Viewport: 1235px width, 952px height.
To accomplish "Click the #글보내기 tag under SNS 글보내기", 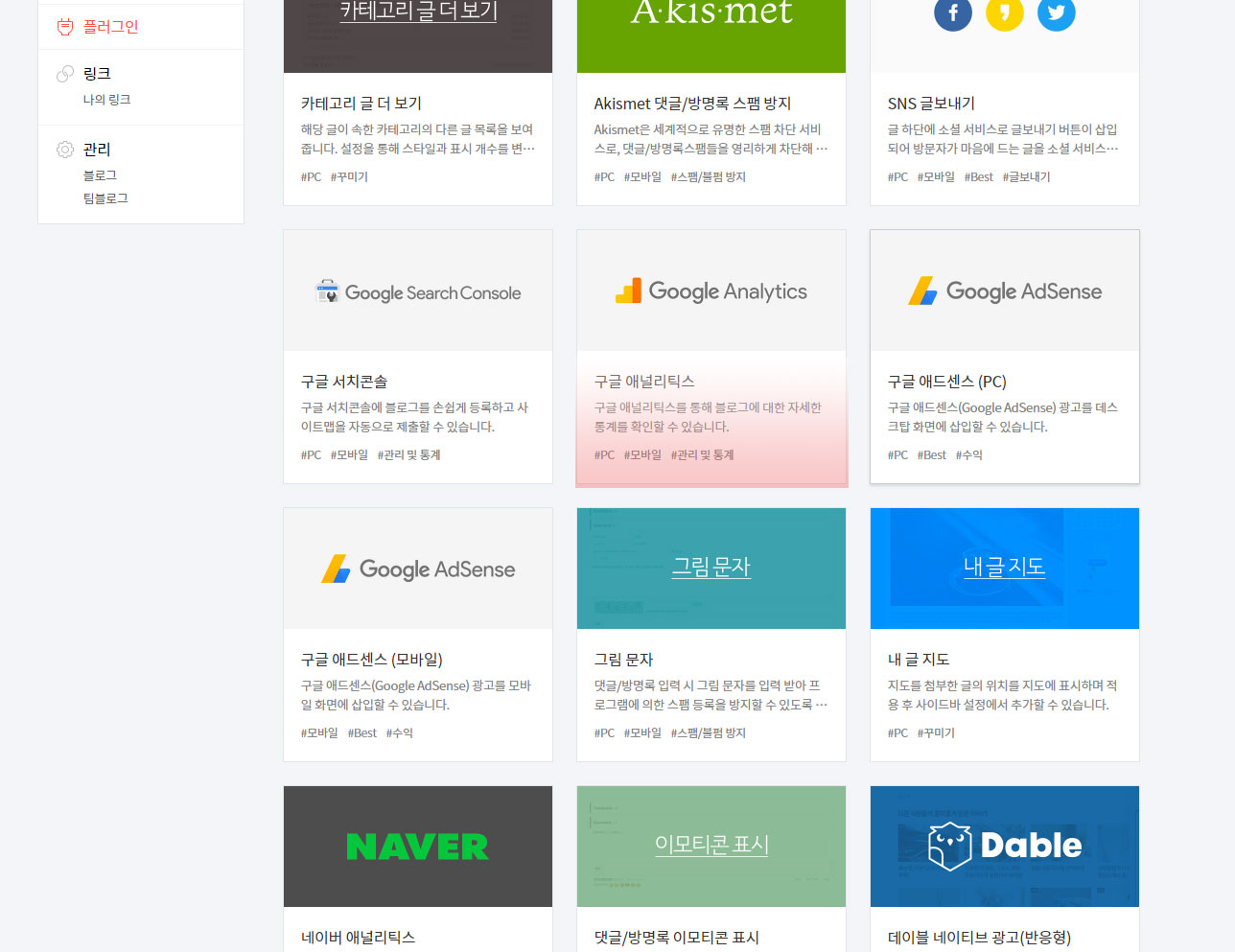I will 1027,177.
